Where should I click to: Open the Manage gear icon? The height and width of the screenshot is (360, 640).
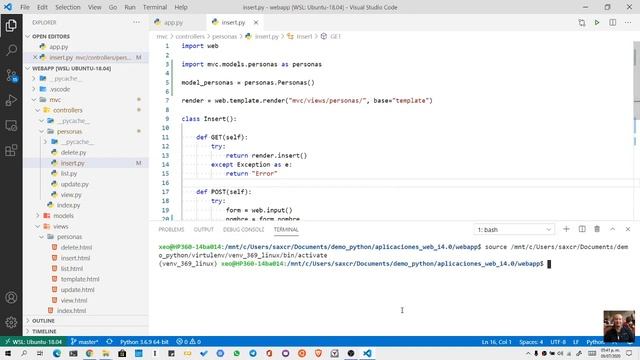click(11, 322)
